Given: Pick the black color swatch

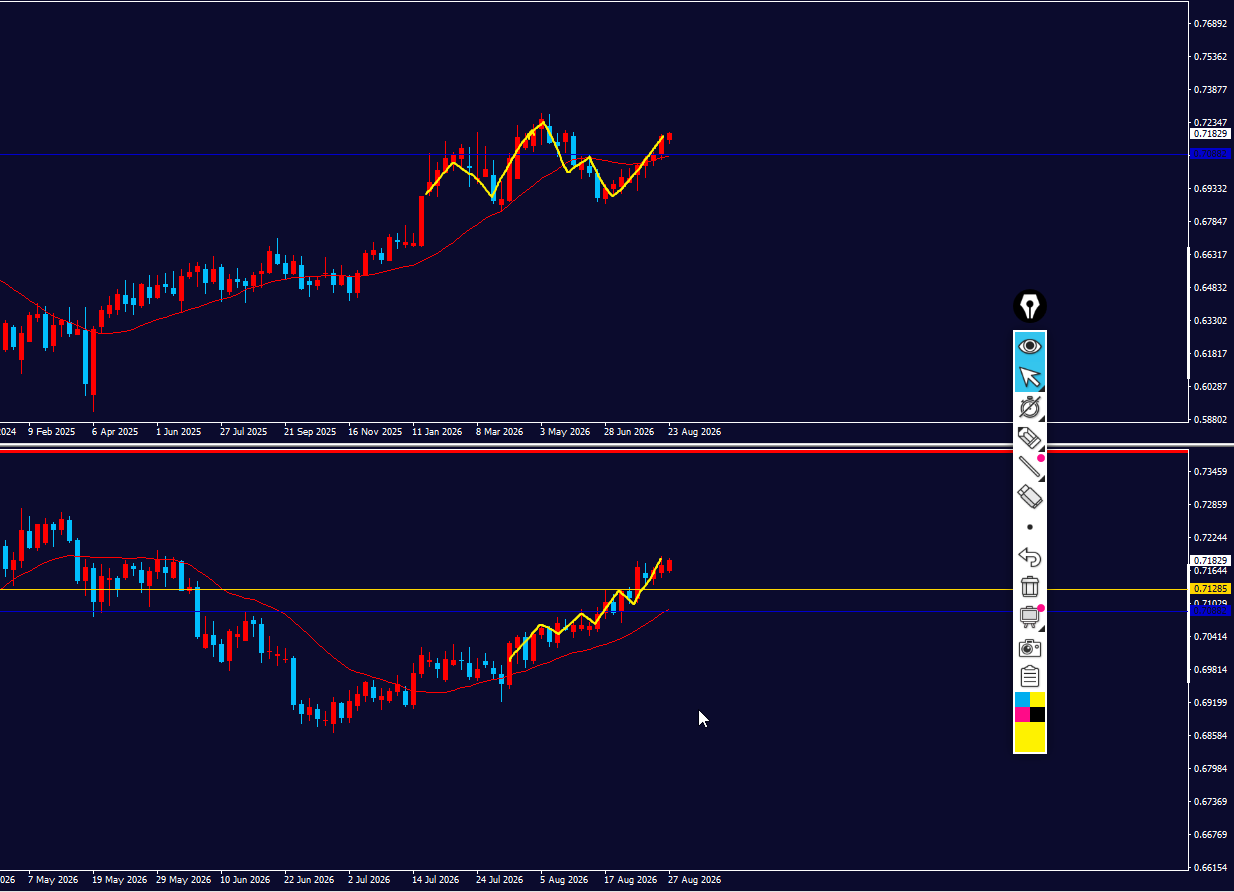Looking at the screenshot, I should 1038,714.
